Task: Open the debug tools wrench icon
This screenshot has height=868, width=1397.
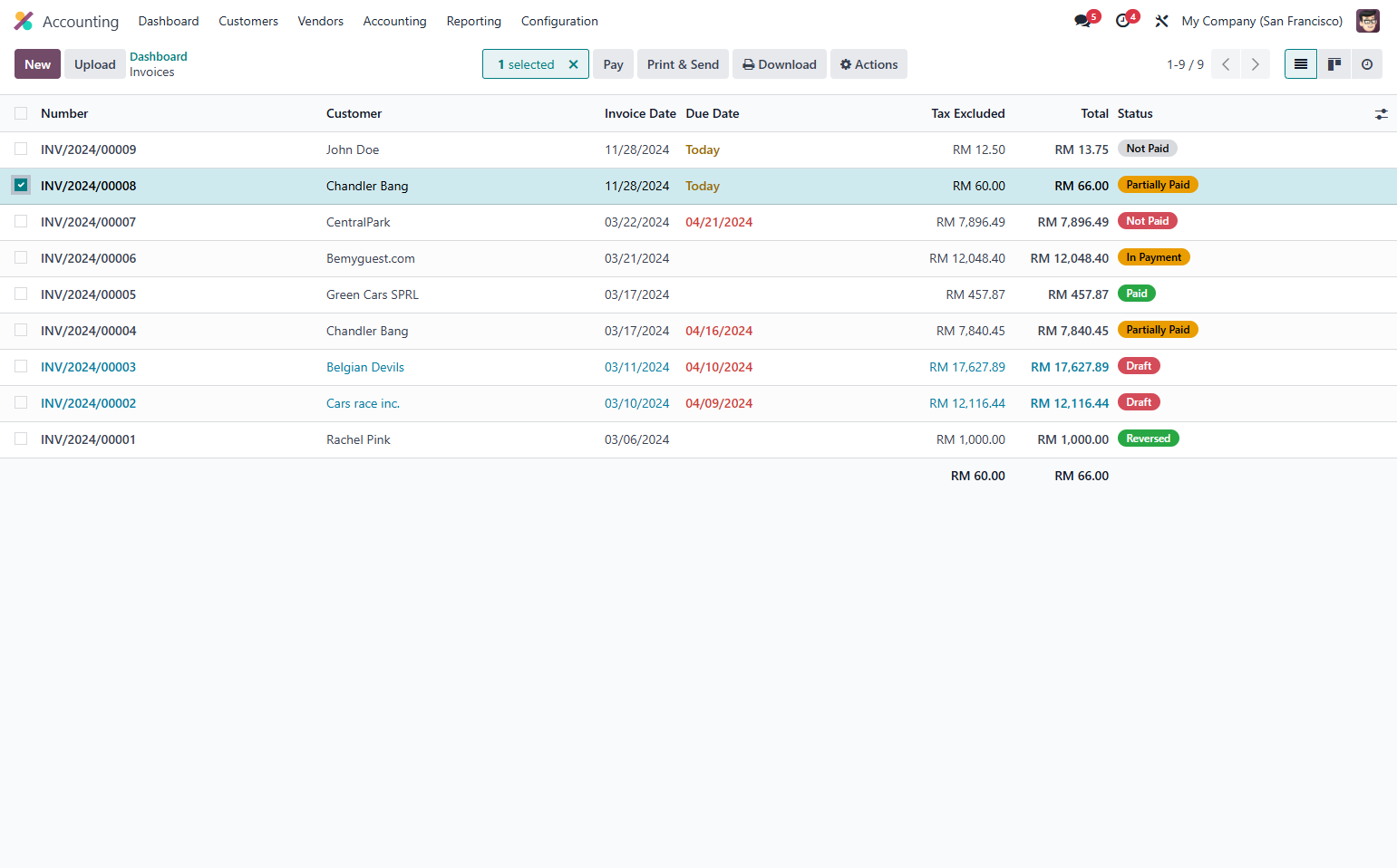Action: [1161, 21]
